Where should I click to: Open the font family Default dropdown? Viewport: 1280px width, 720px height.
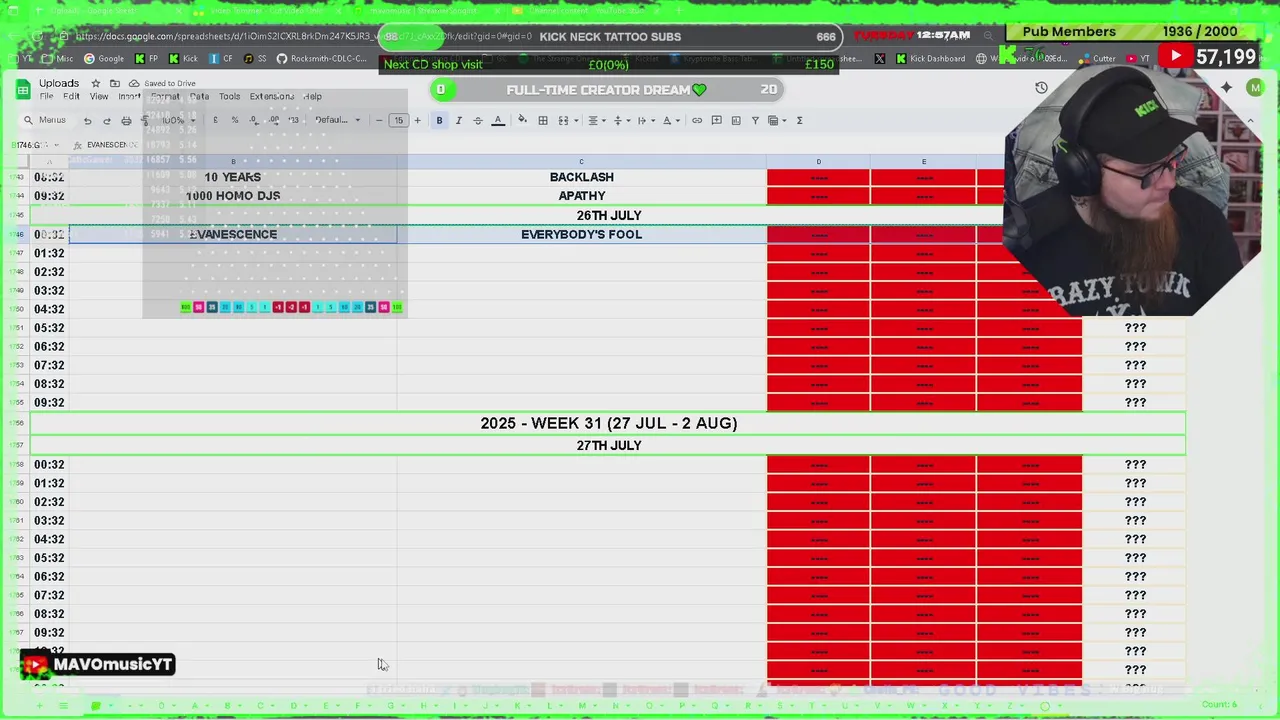click(x=338, y=120)
